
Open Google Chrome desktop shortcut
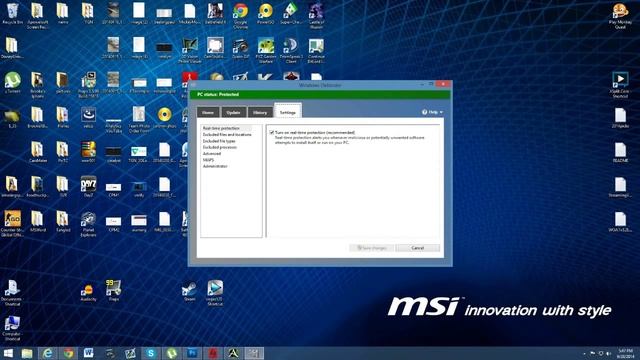(x=240, y=16)
